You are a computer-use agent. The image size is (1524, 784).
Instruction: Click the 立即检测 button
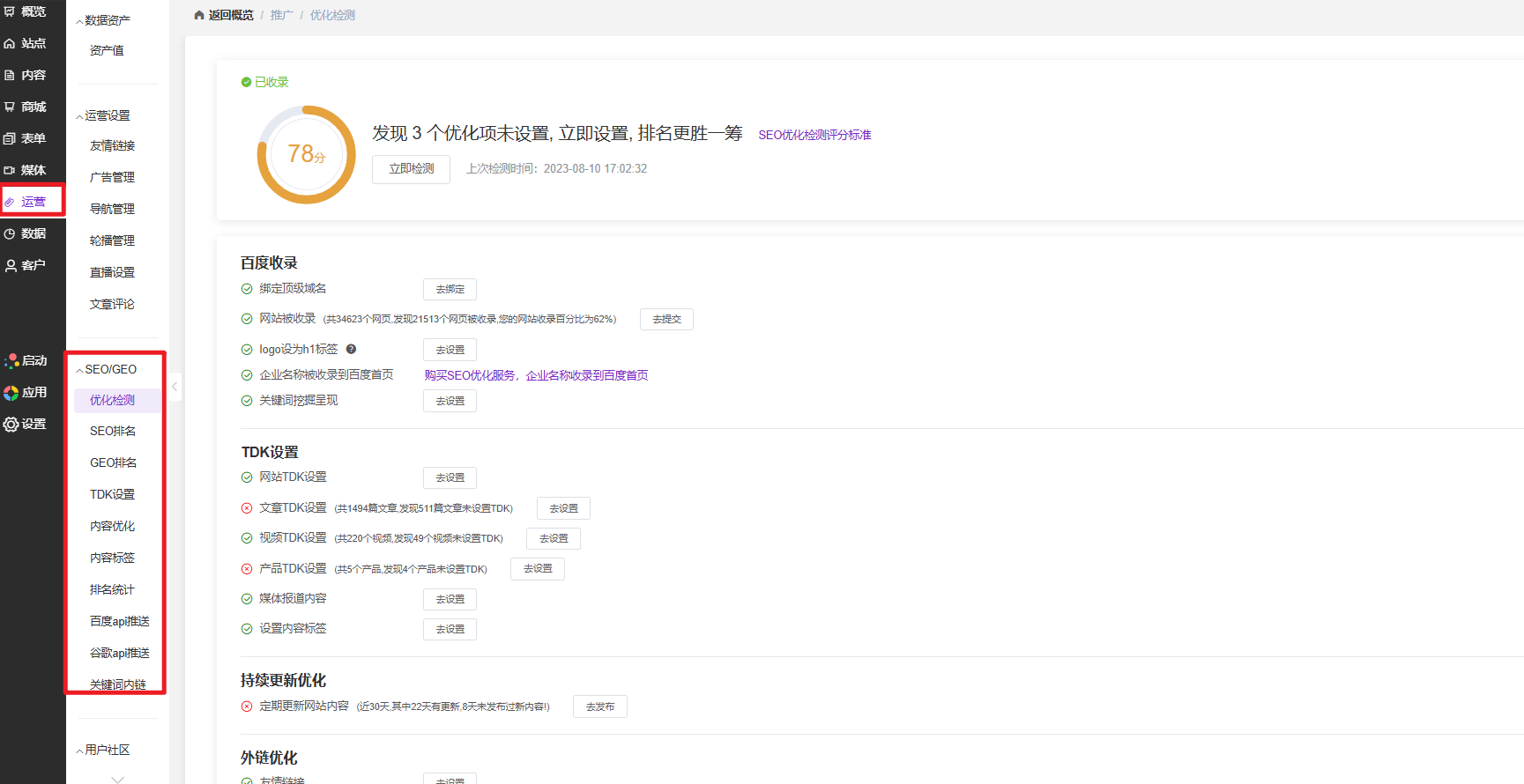(411, 169)
